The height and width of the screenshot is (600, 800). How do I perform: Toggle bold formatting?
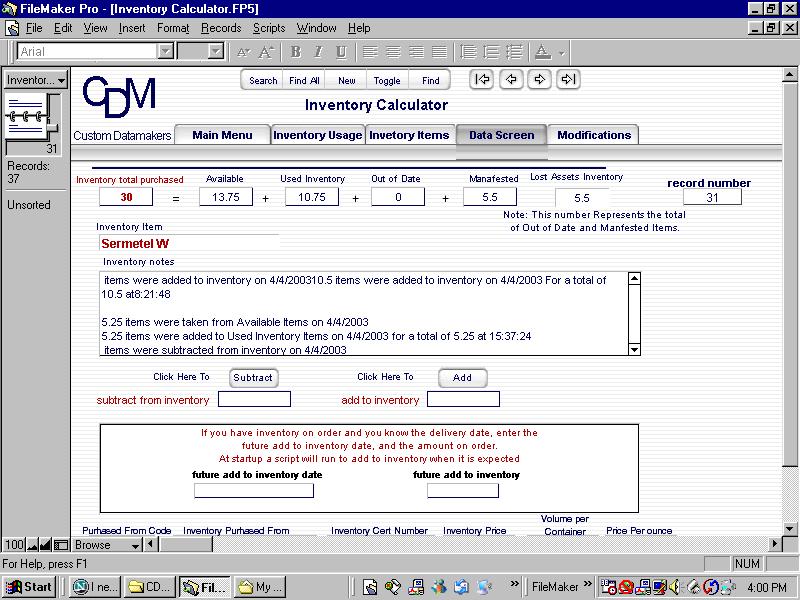[x=295, y=52]
